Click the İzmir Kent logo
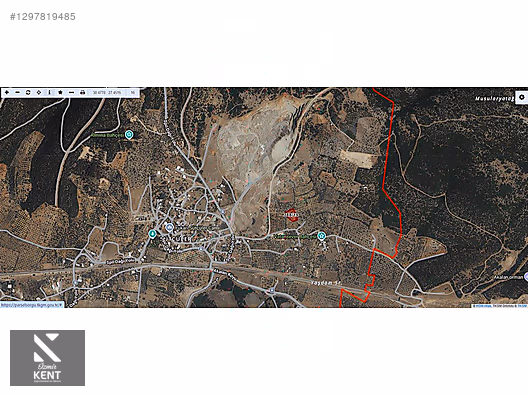The height and width of the screenshot is (396, 528). [47, 358]
